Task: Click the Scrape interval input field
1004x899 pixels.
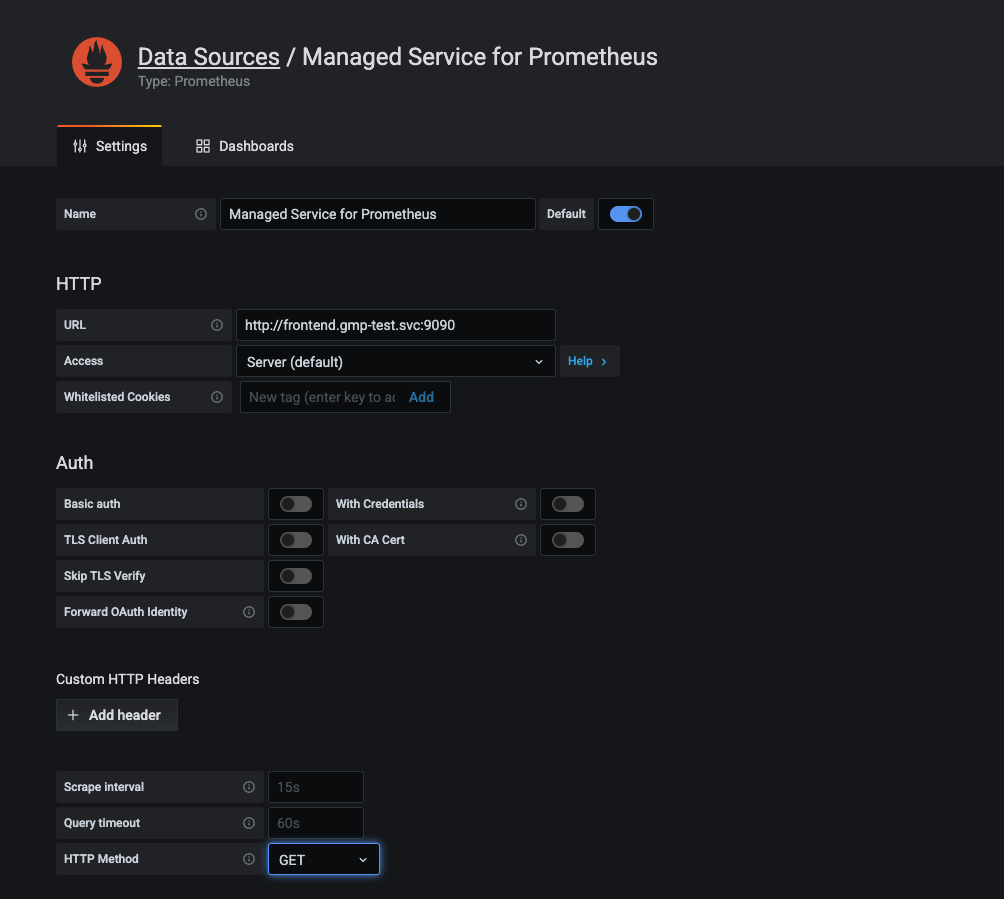Action: pyautogui.click(x=316, y=787)
